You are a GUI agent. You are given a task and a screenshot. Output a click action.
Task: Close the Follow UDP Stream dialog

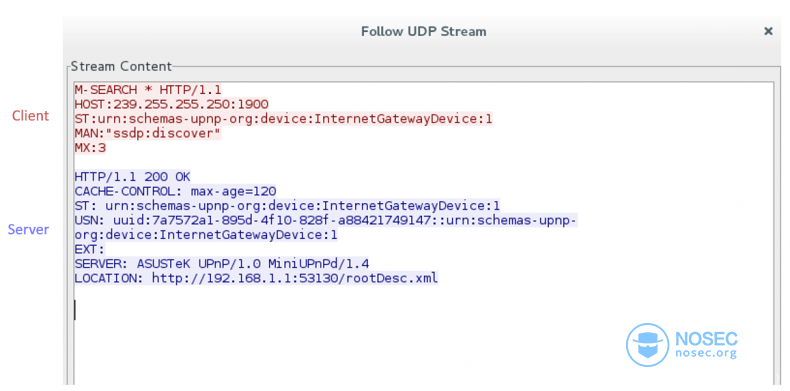(x=768, y=31)
